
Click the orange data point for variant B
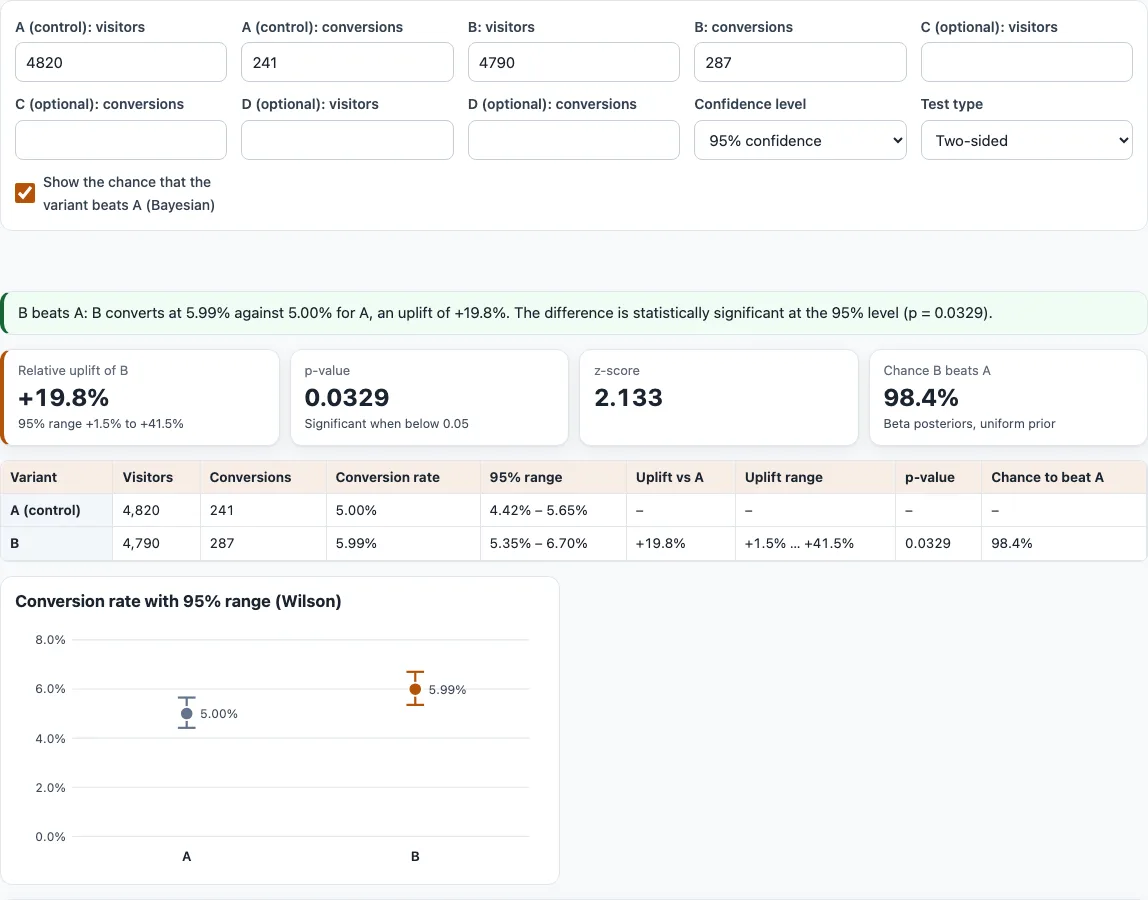coord(415,689)
